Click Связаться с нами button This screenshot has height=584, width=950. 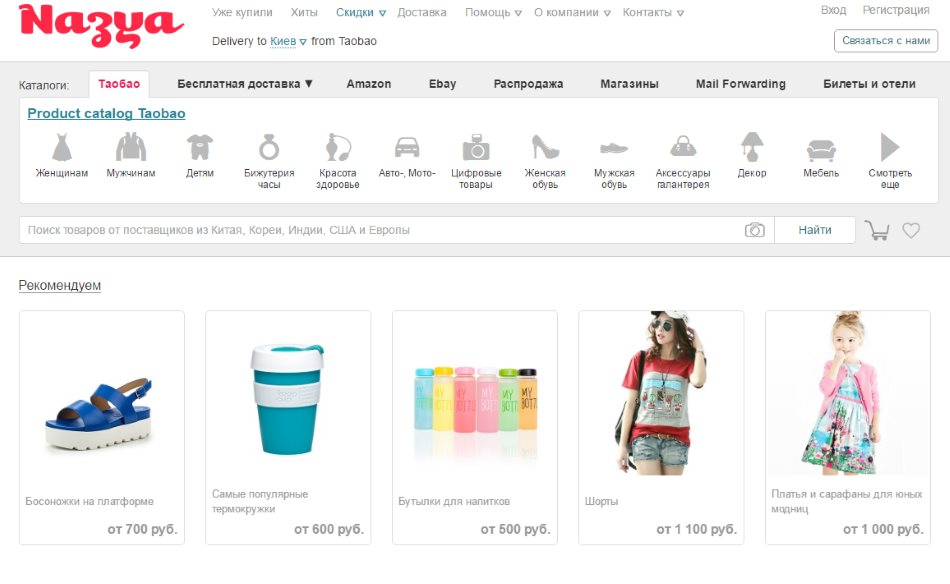coord(886,41)
